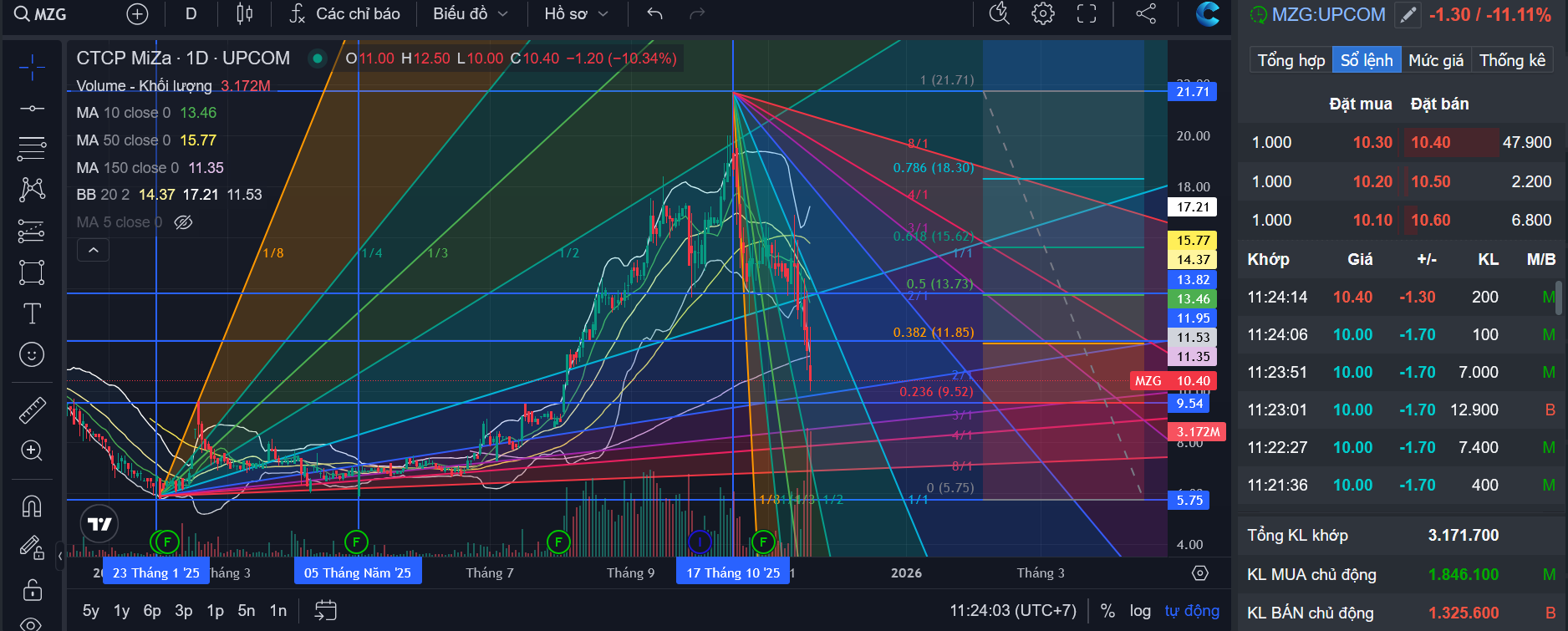Select the crosshair cursor tool

(32, 68)
